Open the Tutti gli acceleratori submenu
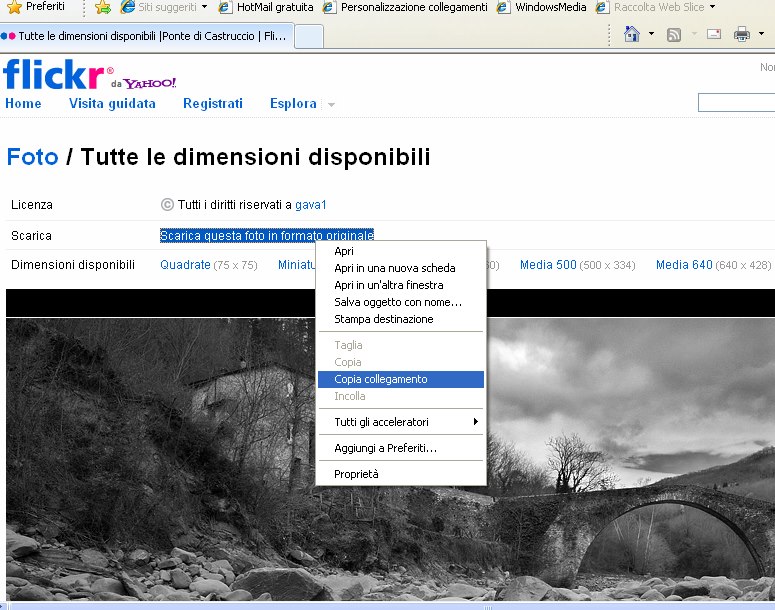 pos(400,422)
